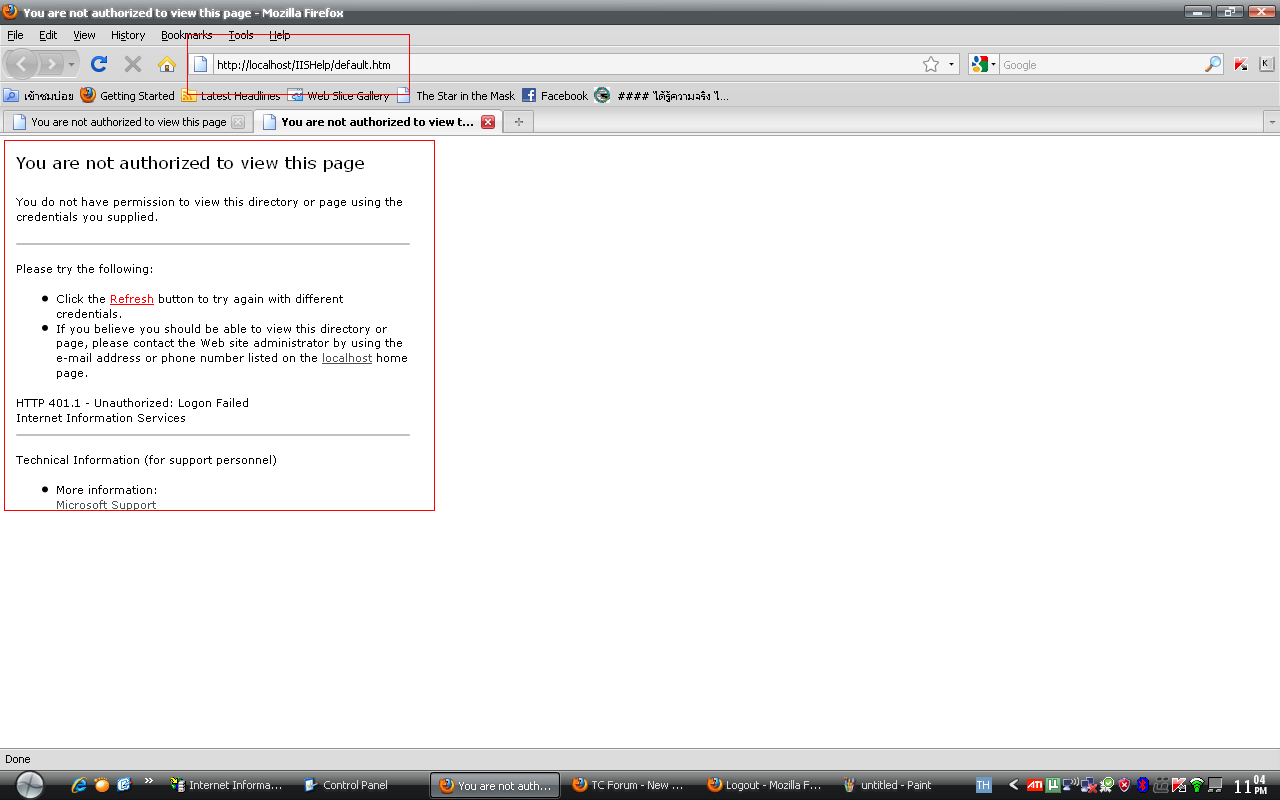The height and width of the screenshot is (800, 1280).
Task: Run search with the magnifying glass icon
Action: tap(1213, 65)
